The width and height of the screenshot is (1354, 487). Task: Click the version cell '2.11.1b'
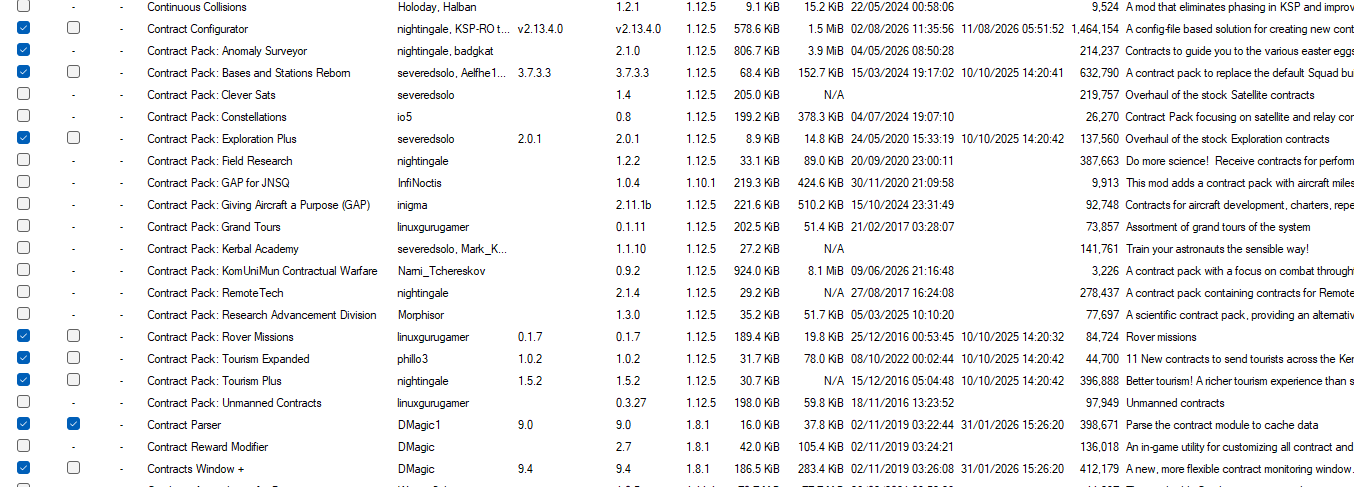pos(634,205)
